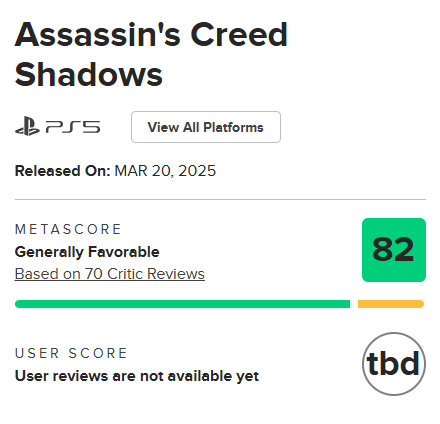Screen dimensions: 440x424
Task: Open View All Platforms
Action: coord(206,127)
